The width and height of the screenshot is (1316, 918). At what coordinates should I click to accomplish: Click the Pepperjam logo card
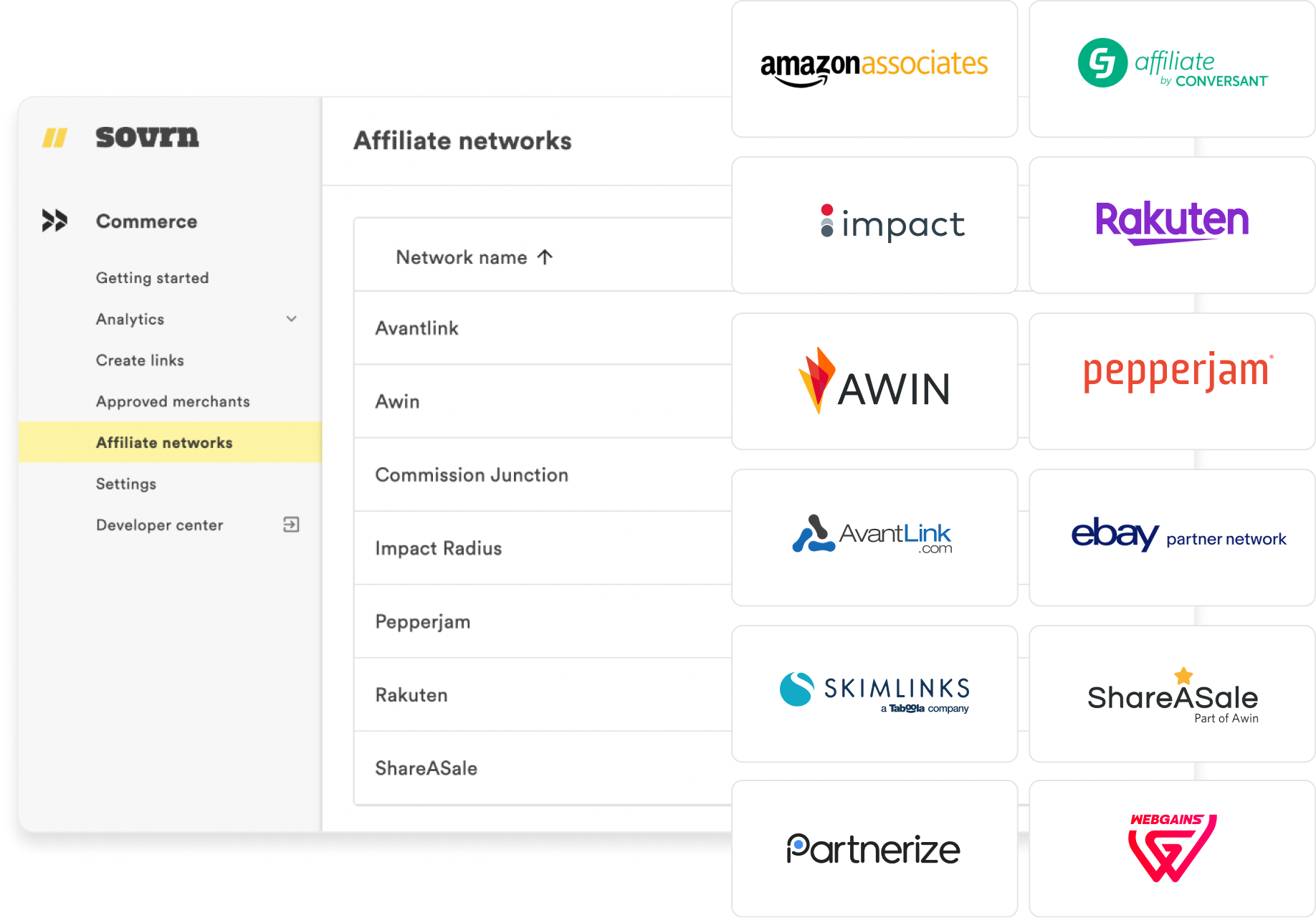click(x=1176, y=373)
